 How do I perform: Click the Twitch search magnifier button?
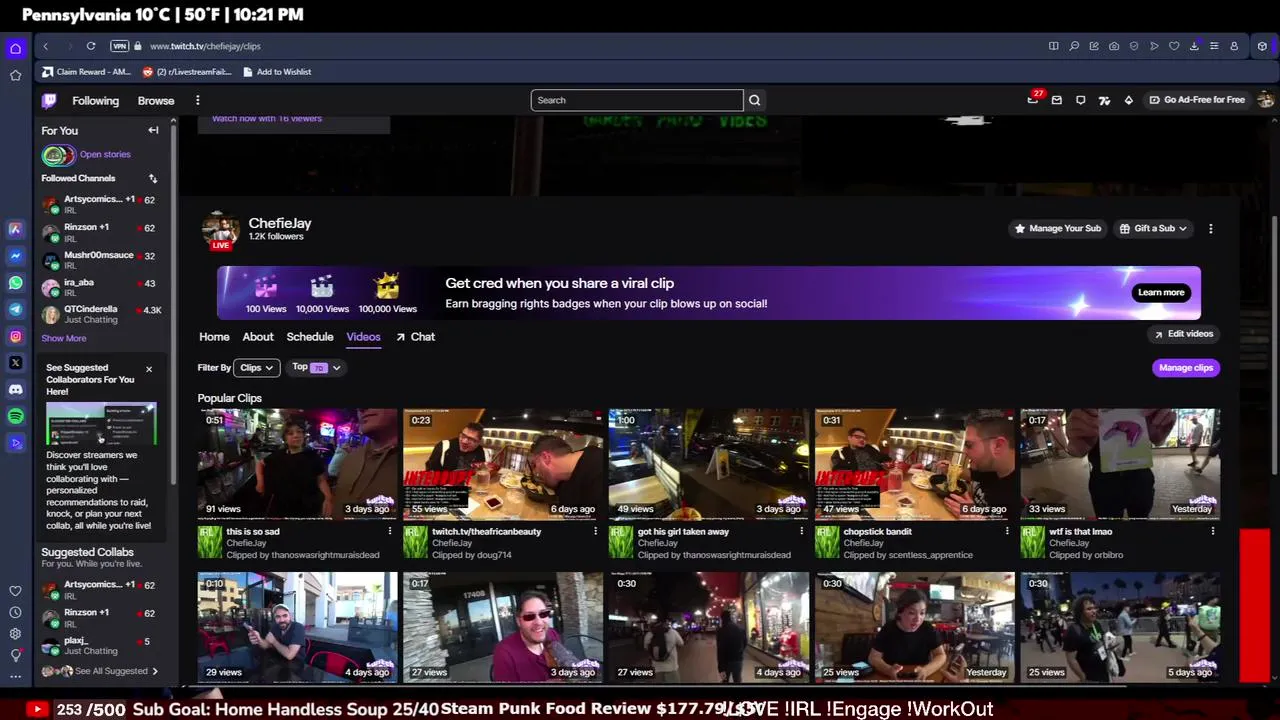pyautogui.click(x=755, y=100)
